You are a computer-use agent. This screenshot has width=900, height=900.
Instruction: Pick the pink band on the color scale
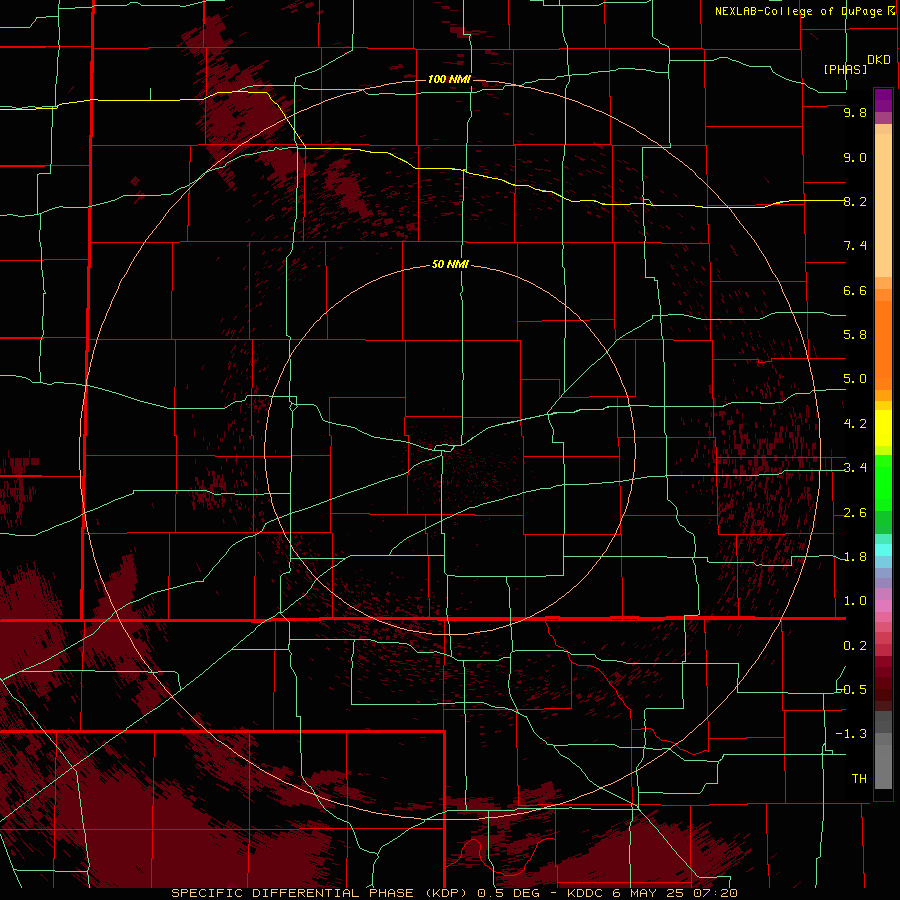pyautogui.click(x=883, y=606)
